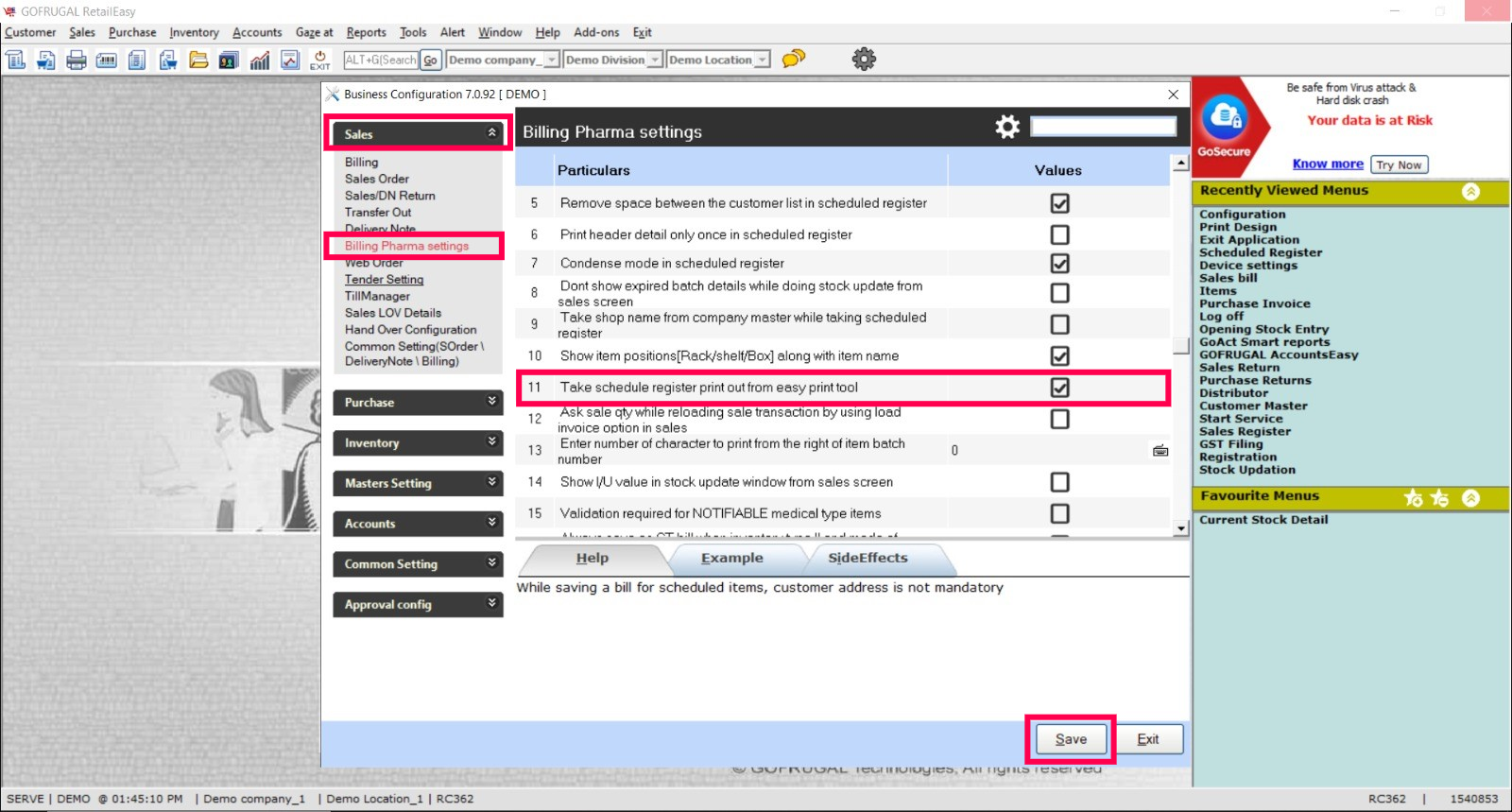Open the Know more link

pyautogui.click(x=1328, y=164)
